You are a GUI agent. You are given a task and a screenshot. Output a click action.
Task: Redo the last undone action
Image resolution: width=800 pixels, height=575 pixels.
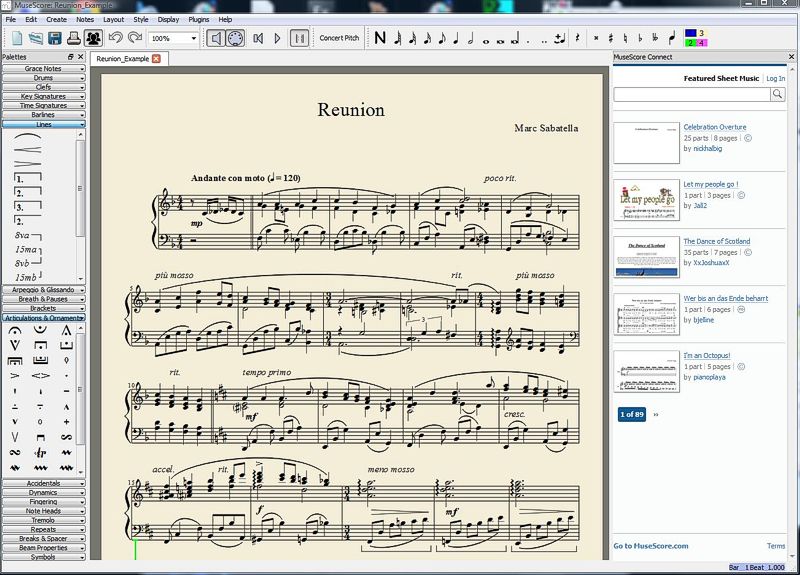pos(135,38)
